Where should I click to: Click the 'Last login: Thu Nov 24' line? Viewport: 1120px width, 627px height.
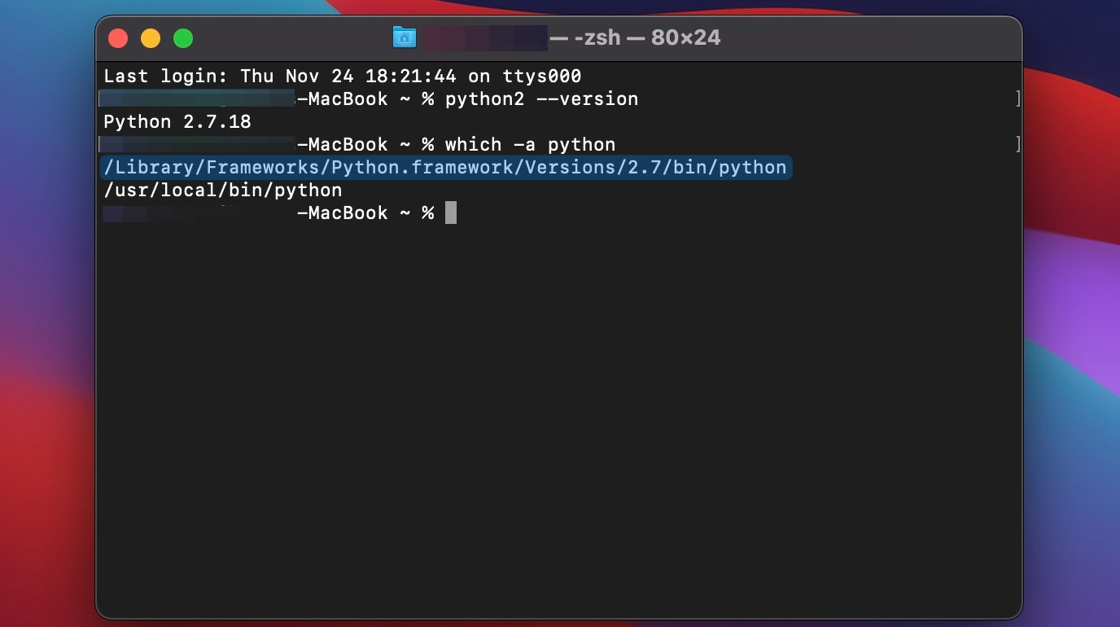point(342,76)
